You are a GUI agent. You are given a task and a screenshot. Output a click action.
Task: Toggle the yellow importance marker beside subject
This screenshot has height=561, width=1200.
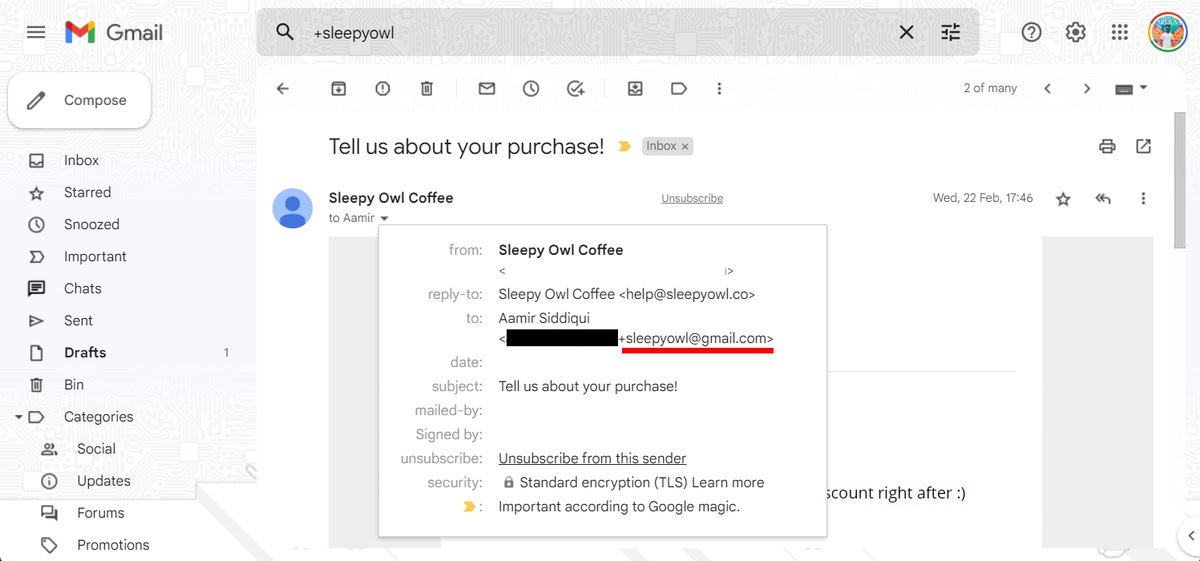click(x=625, y=147)
